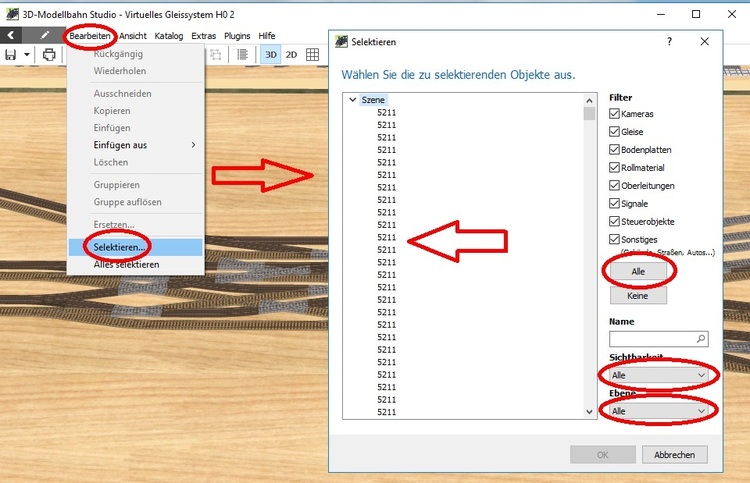Click the help question mark in Selektieren dialog
This screenshot has height=483, width=750.
click(x=669, y=42)
